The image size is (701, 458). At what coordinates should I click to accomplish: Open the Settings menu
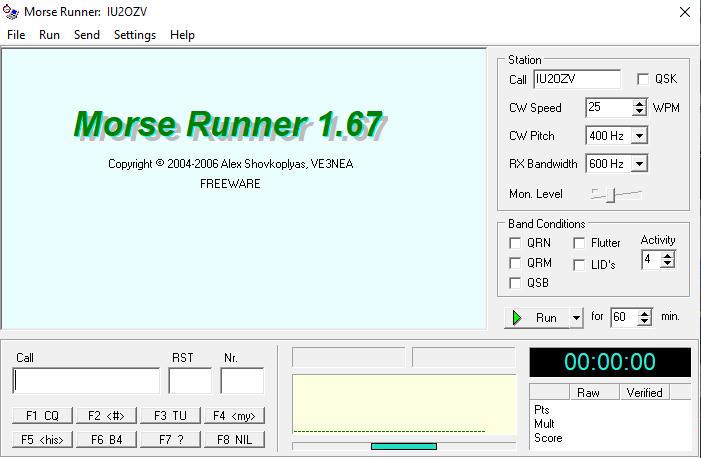[x=134, y=34]
